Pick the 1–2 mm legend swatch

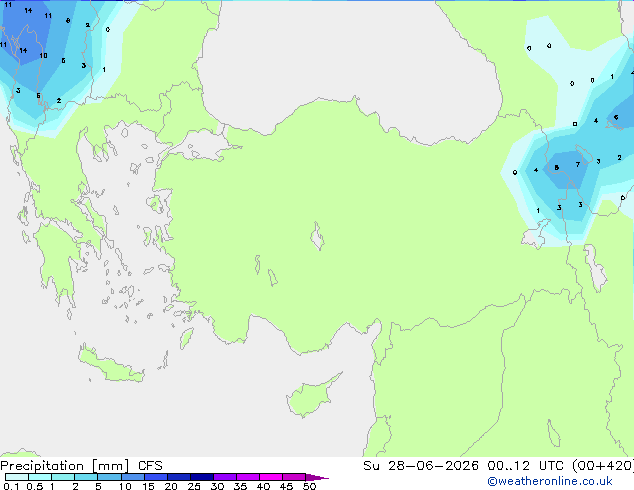click(63, 477)
